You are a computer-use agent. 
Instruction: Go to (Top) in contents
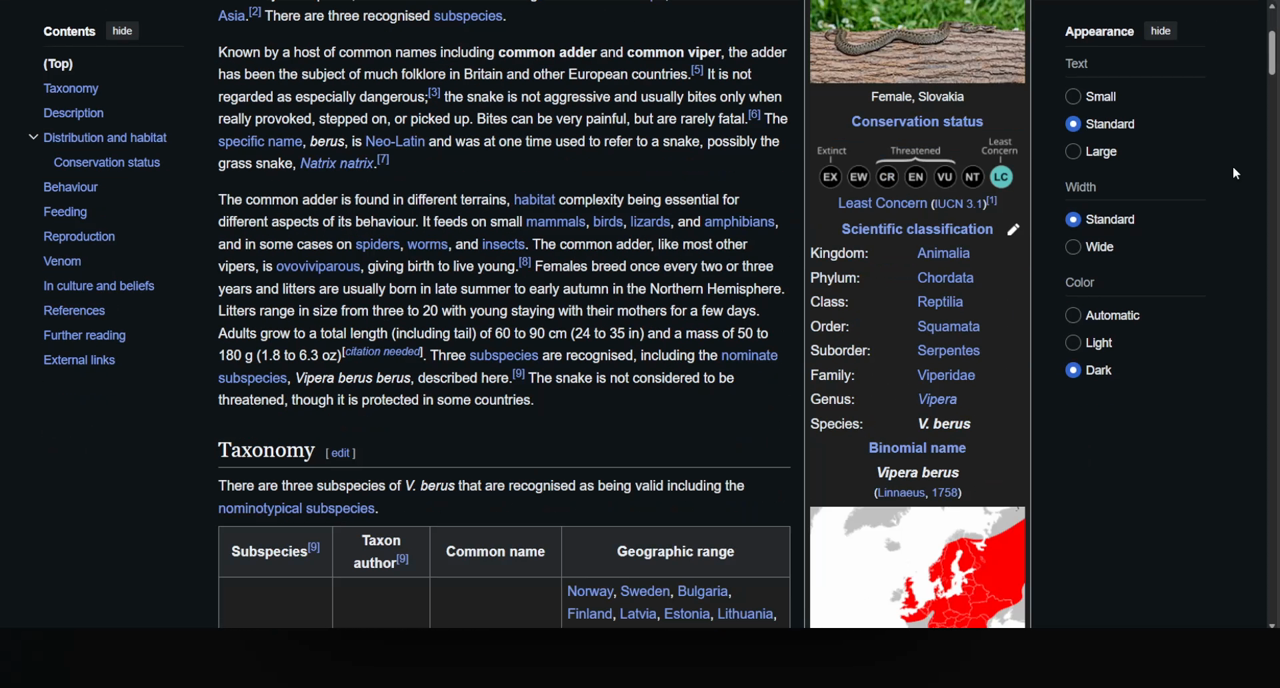(58, 64)
